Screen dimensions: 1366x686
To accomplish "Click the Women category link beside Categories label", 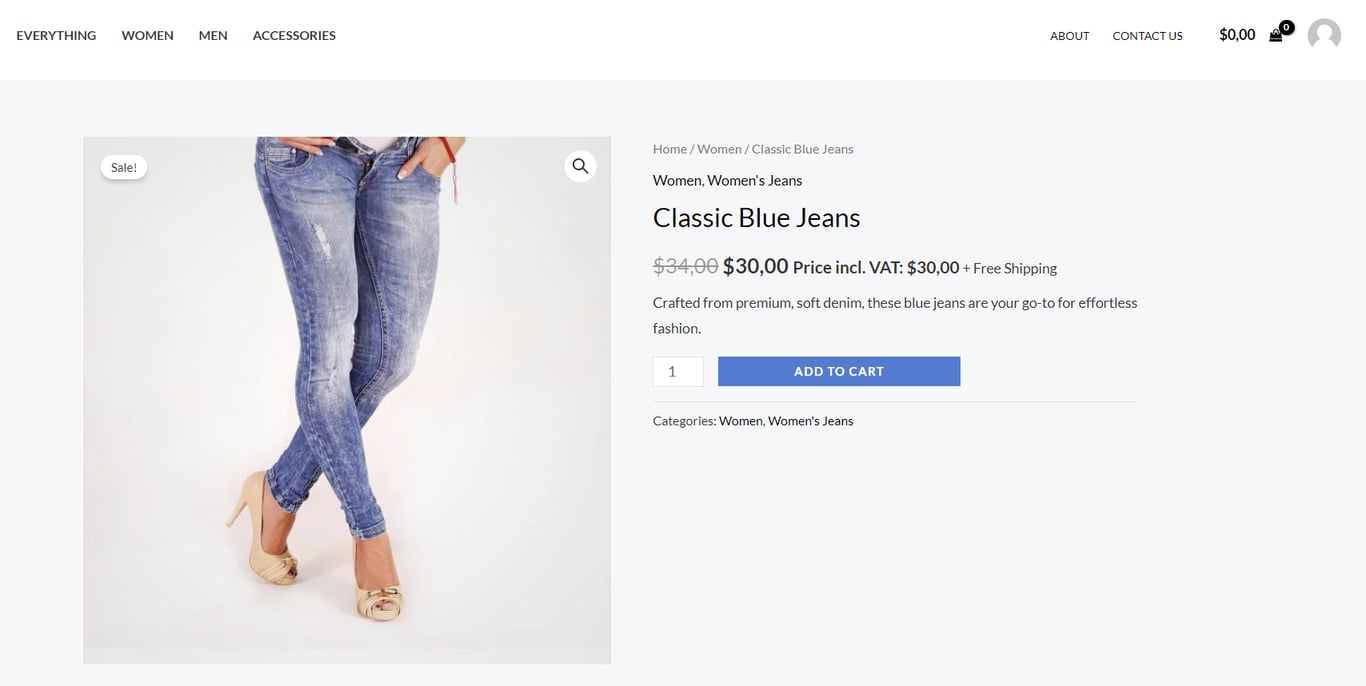I will [740, 420].
